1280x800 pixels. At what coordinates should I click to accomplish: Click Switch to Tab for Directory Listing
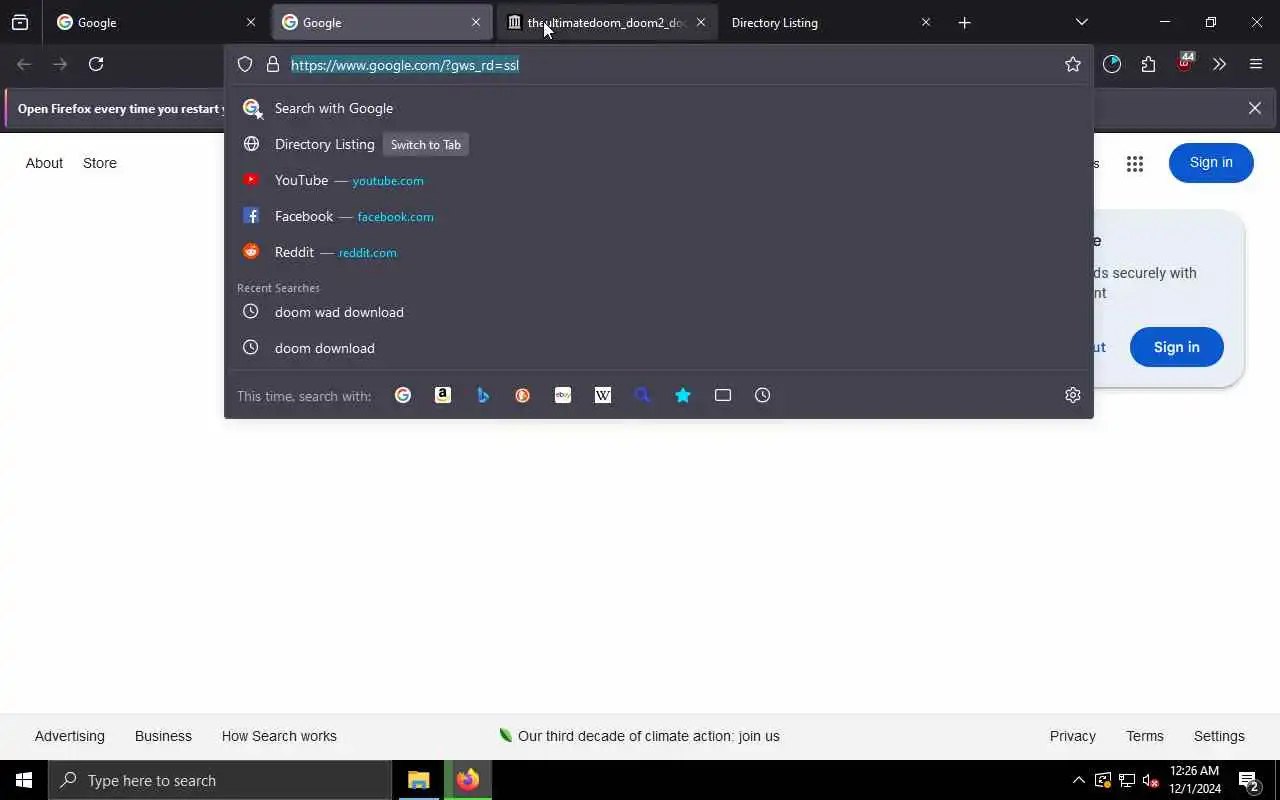point(426,144)
